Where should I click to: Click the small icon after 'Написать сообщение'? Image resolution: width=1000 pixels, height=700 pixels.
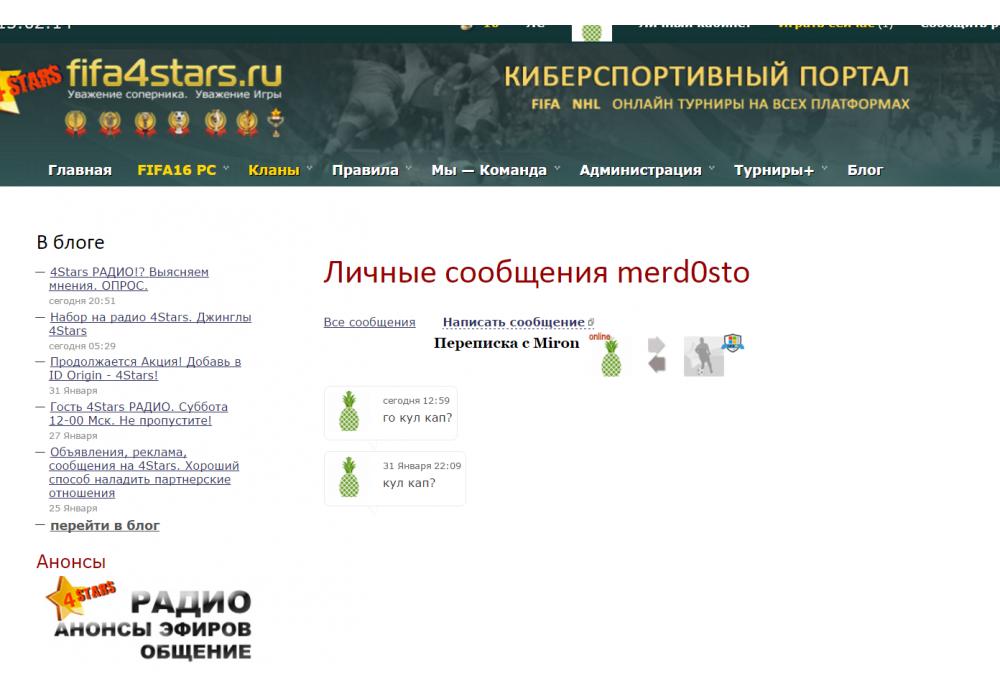[x=591, y=323]
